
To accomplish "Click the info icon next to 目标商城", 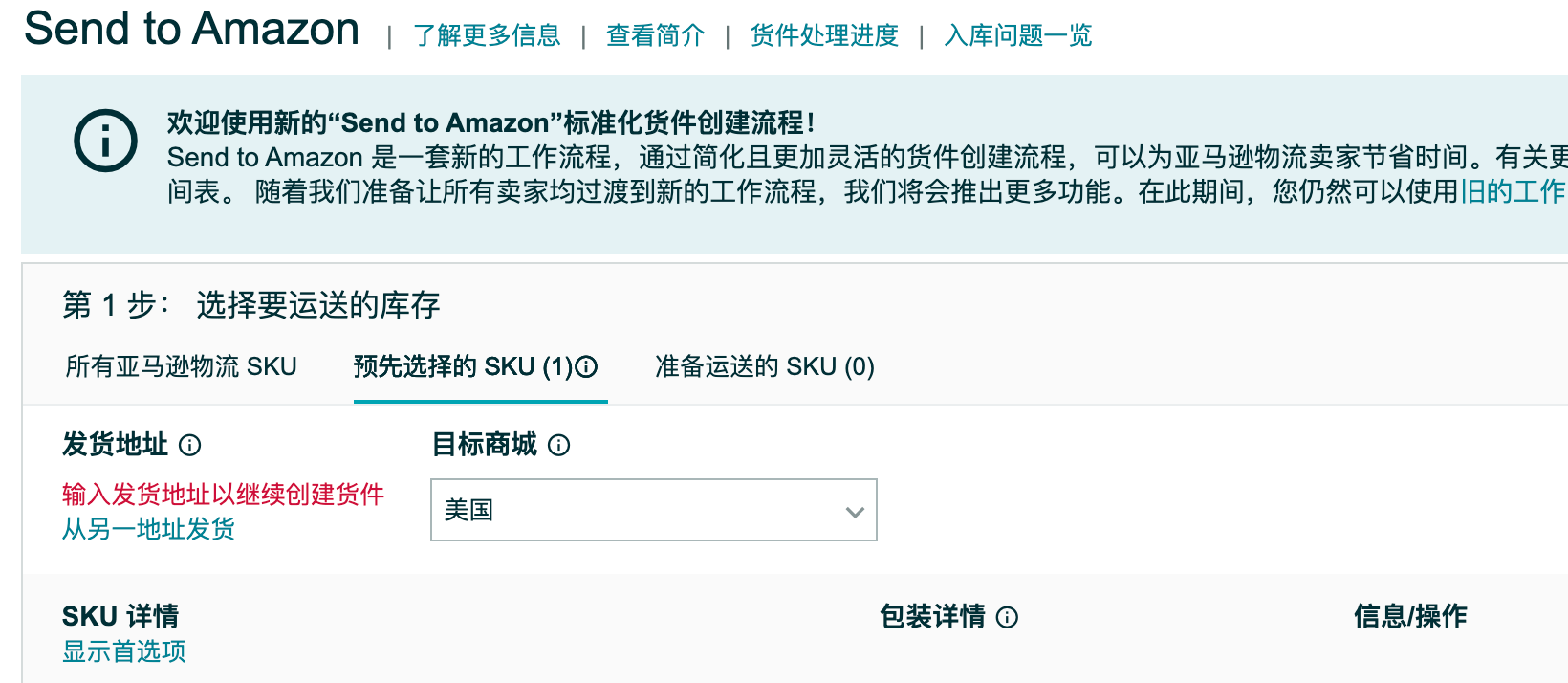I will pos(559,445).
